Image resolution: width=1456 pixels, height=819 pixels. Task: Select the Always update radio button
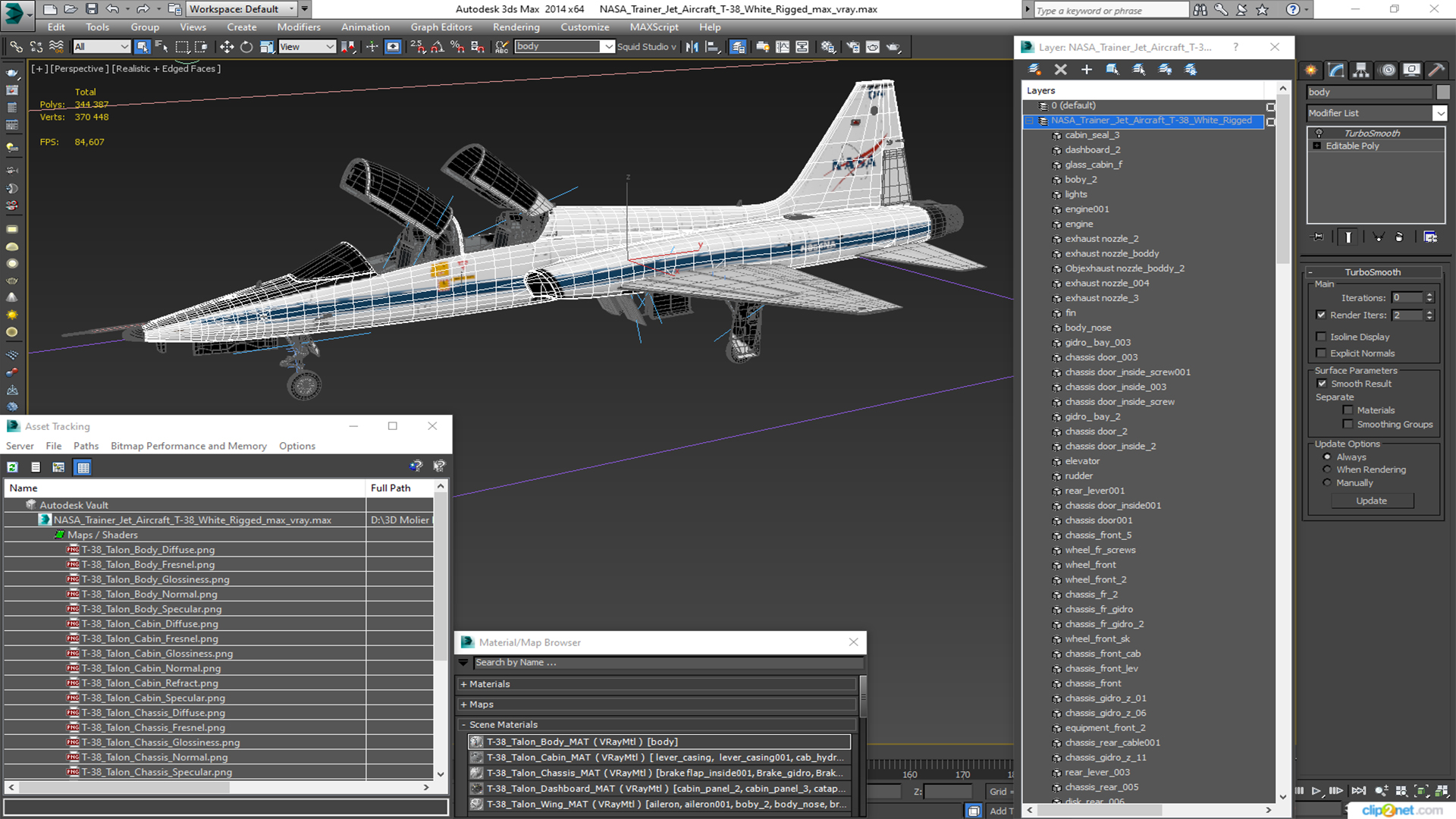[1327, 457]
